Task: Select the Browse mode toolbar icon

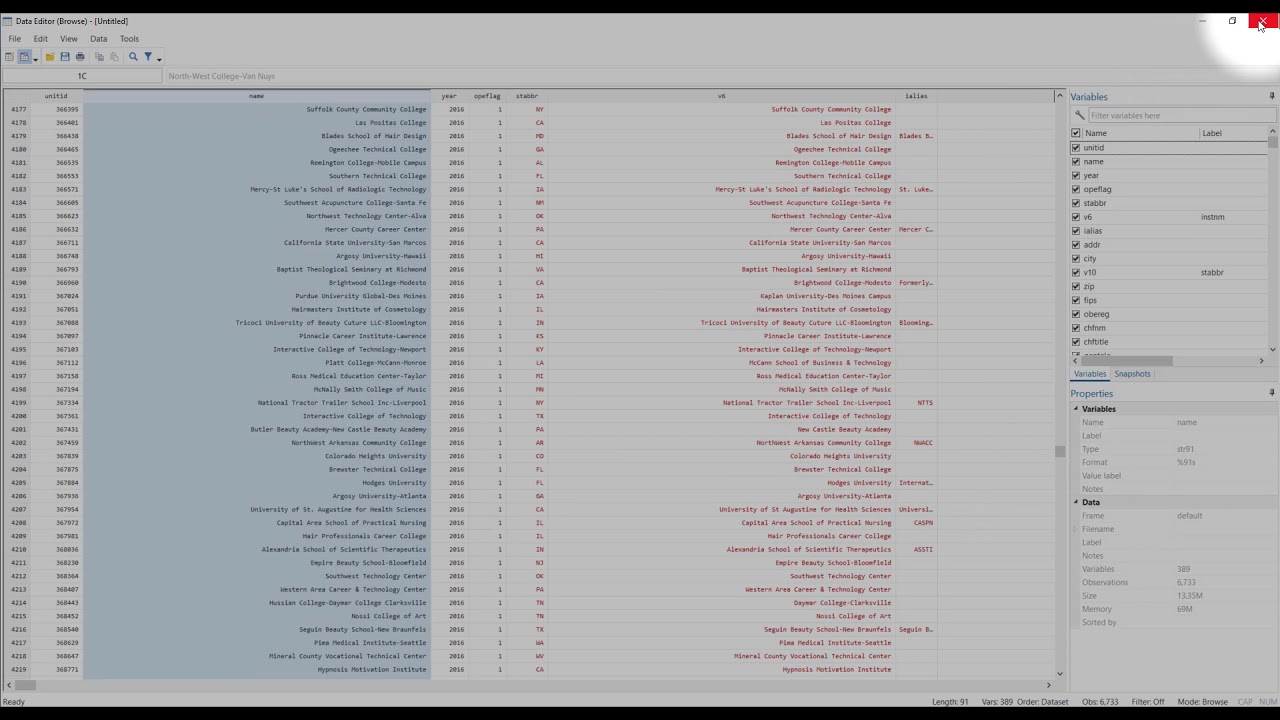Action: pos(24,57)
